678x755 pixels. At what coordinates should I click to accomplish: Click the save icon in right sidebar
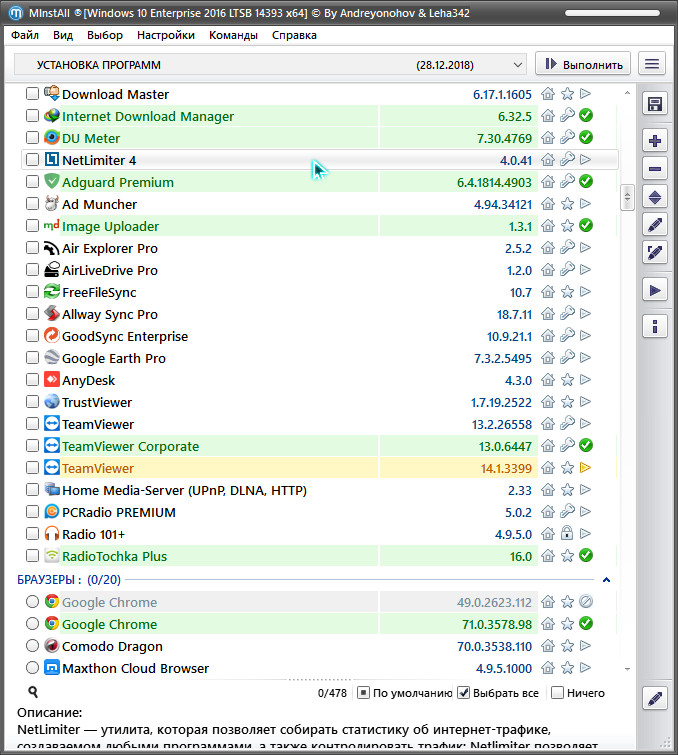pos(655,105)
